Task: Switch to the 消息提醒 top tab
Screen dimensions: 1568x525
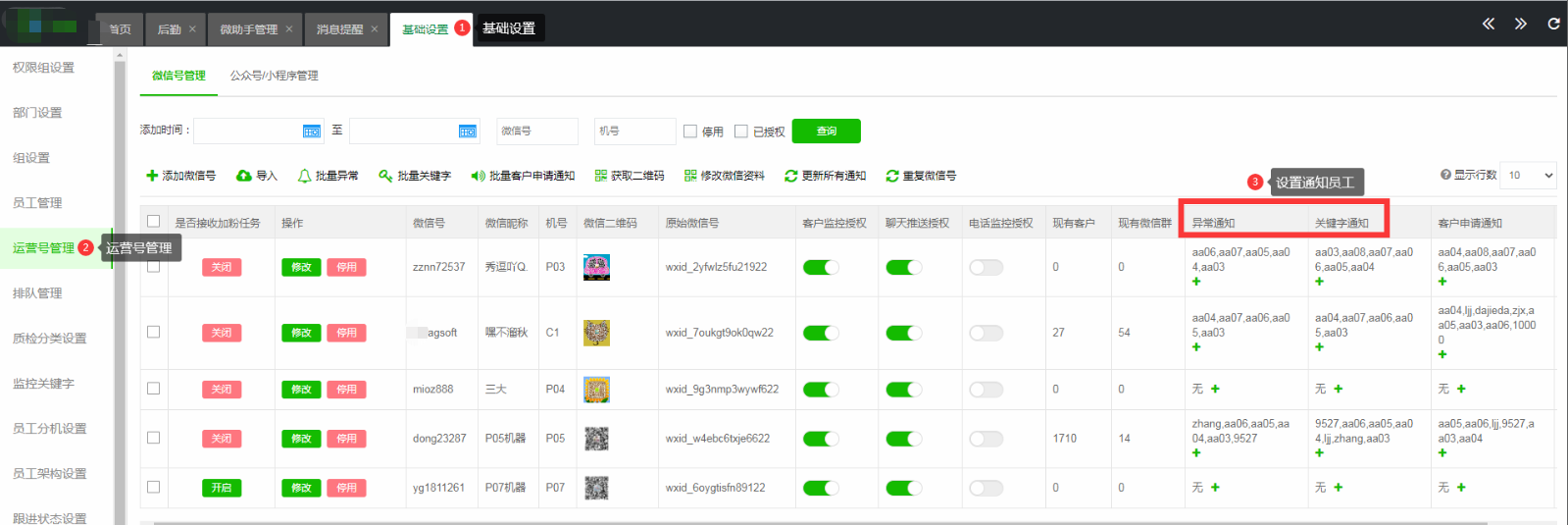Action: click(x=339, y=29)
